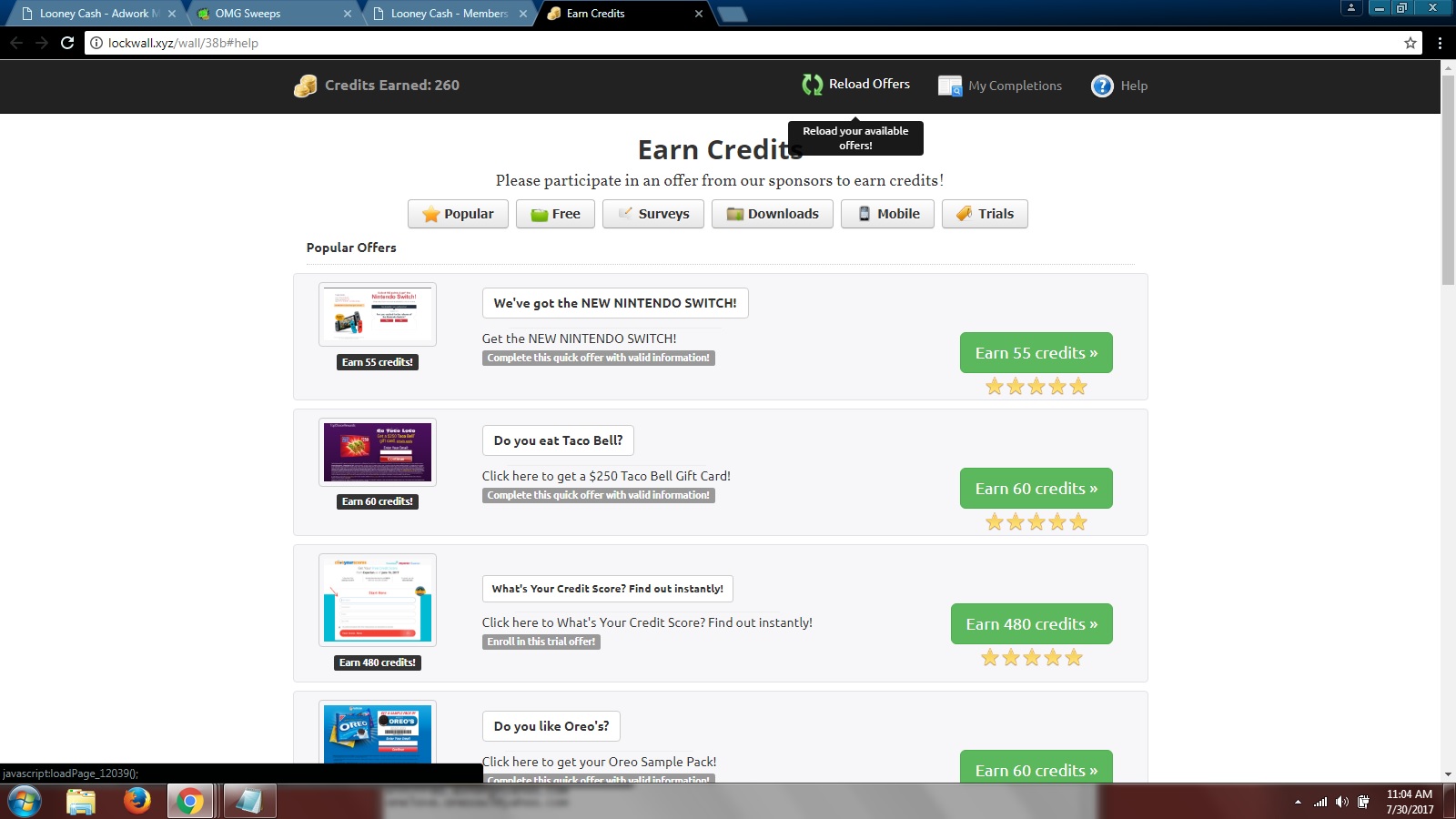Click star rating under Earn 55 credits
The image size is (1456, 819).
(x=1036, y=387)
